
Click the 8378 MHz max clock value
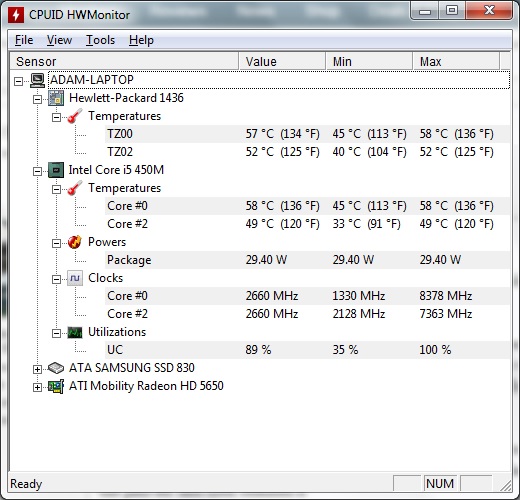[x=446, y=296]
